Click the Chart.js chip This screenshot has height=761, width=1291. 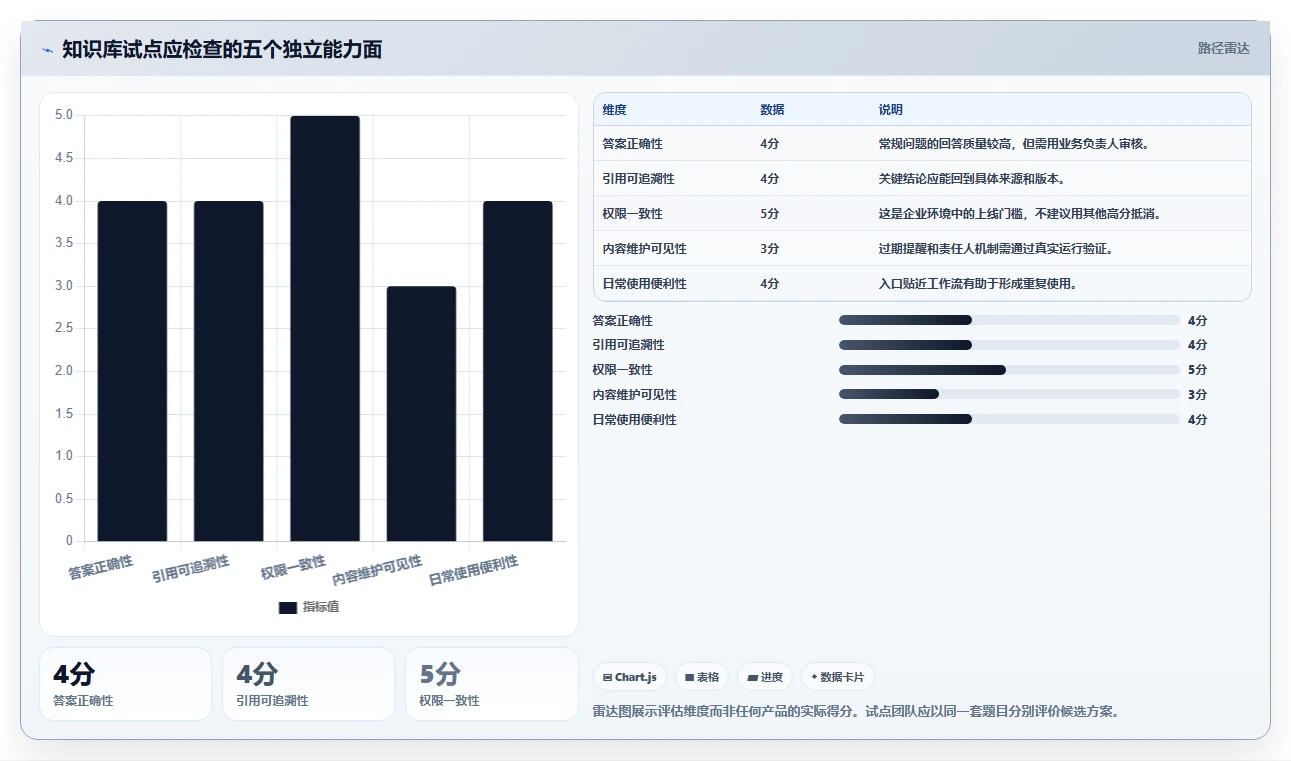[x=631, y=677]
